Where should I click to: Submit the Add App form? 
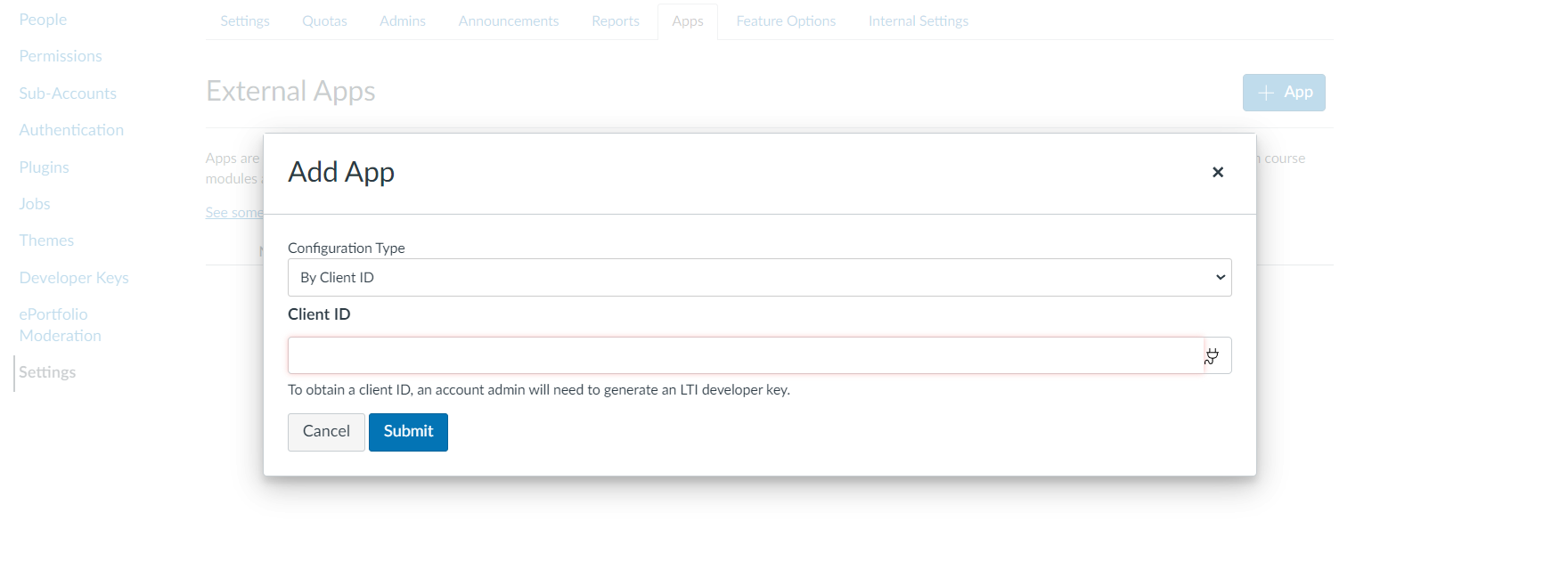(408, 432)
